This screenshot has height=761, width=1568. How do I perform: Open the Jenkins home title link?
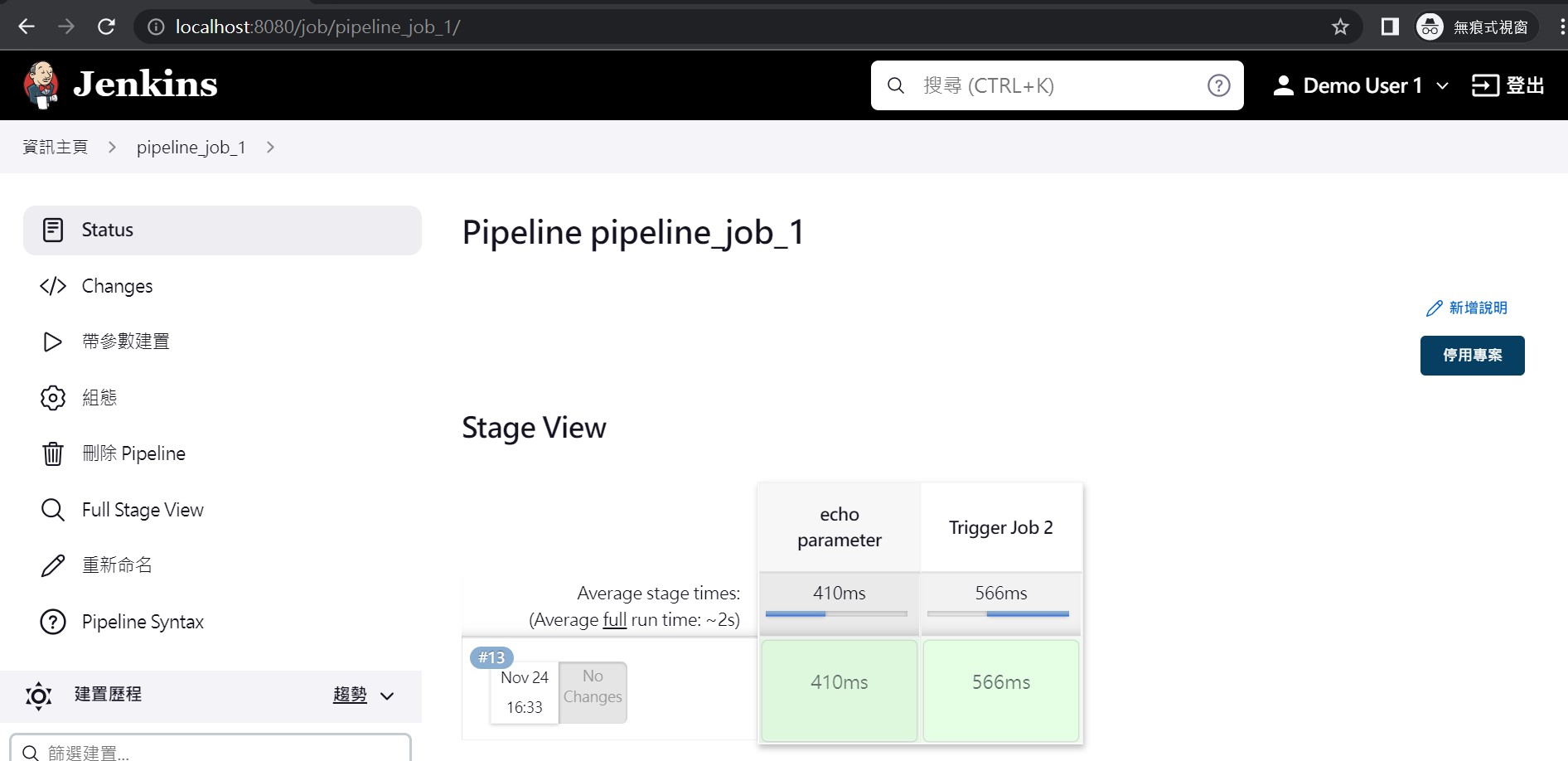coord(145,85)
